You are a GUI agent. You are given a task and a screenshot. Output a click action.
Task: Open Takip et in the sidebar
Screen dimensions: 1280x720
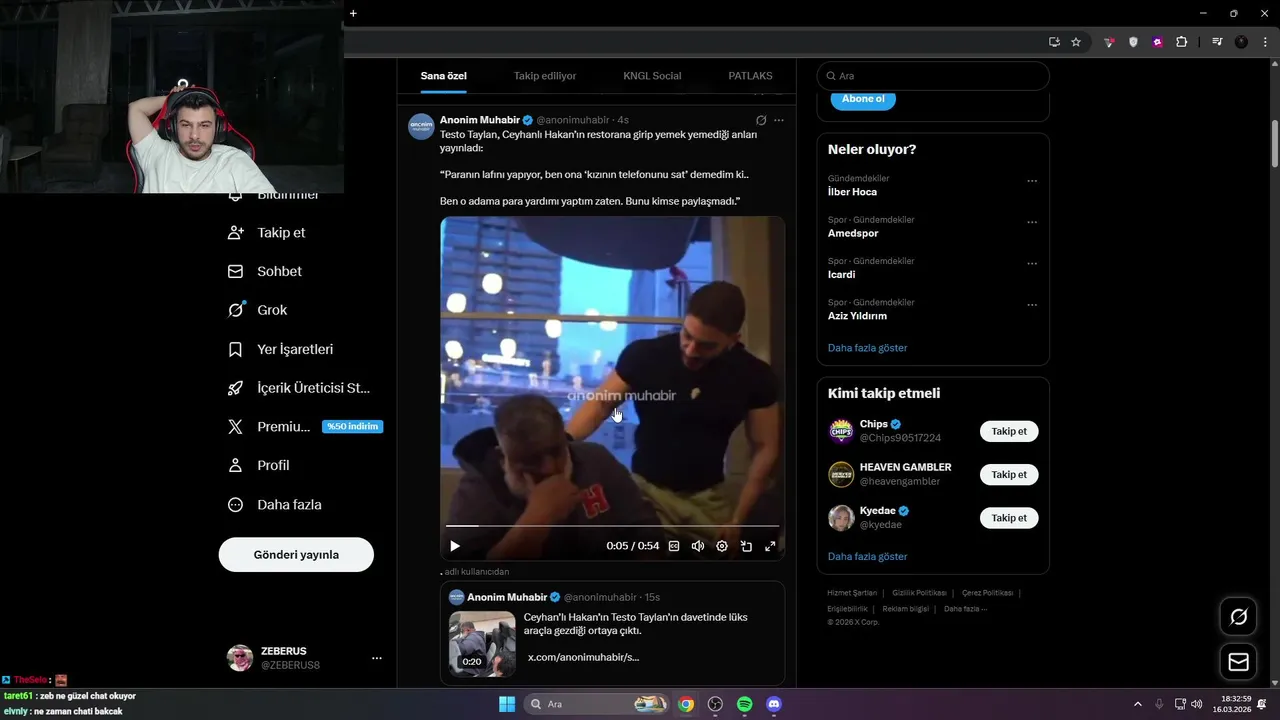[267, 232]
